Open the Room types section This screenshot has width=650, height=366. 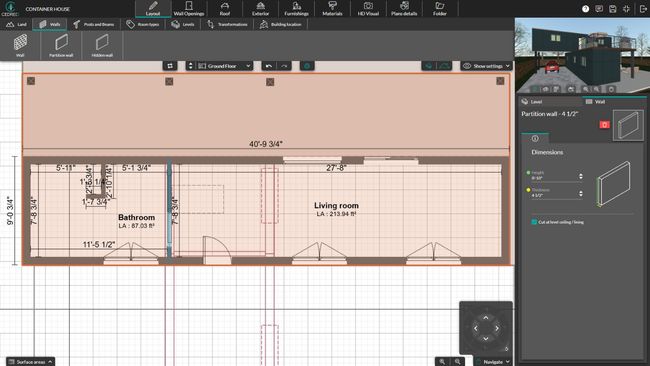(x=143, y=24)
